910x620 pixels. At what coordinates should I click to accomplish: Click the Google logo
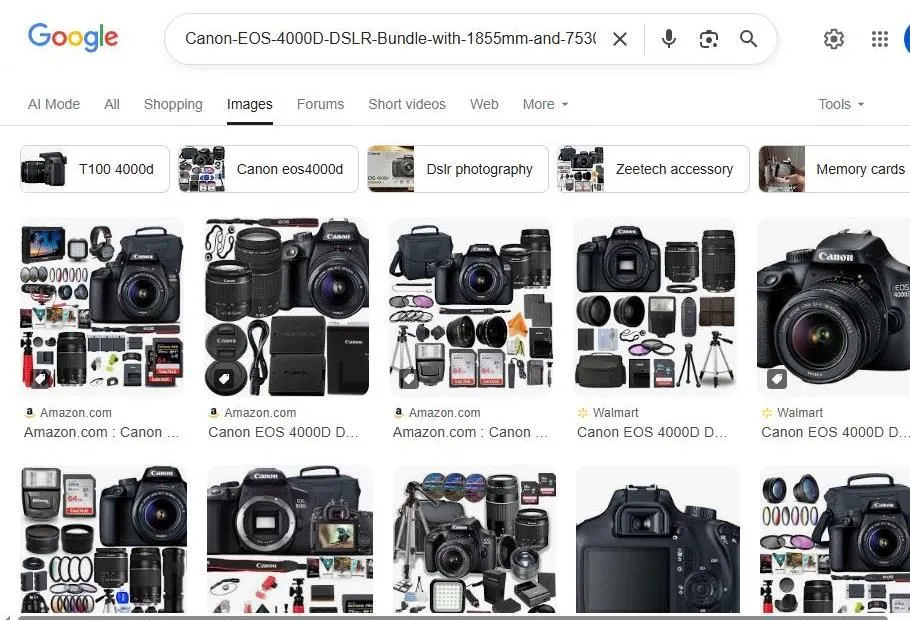click(x=73, y=38)
